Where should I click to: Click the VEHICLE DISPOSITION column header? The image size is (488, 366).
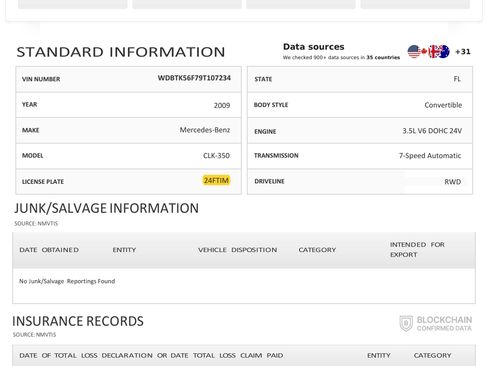pyautogui.click(x=237, y=250)
